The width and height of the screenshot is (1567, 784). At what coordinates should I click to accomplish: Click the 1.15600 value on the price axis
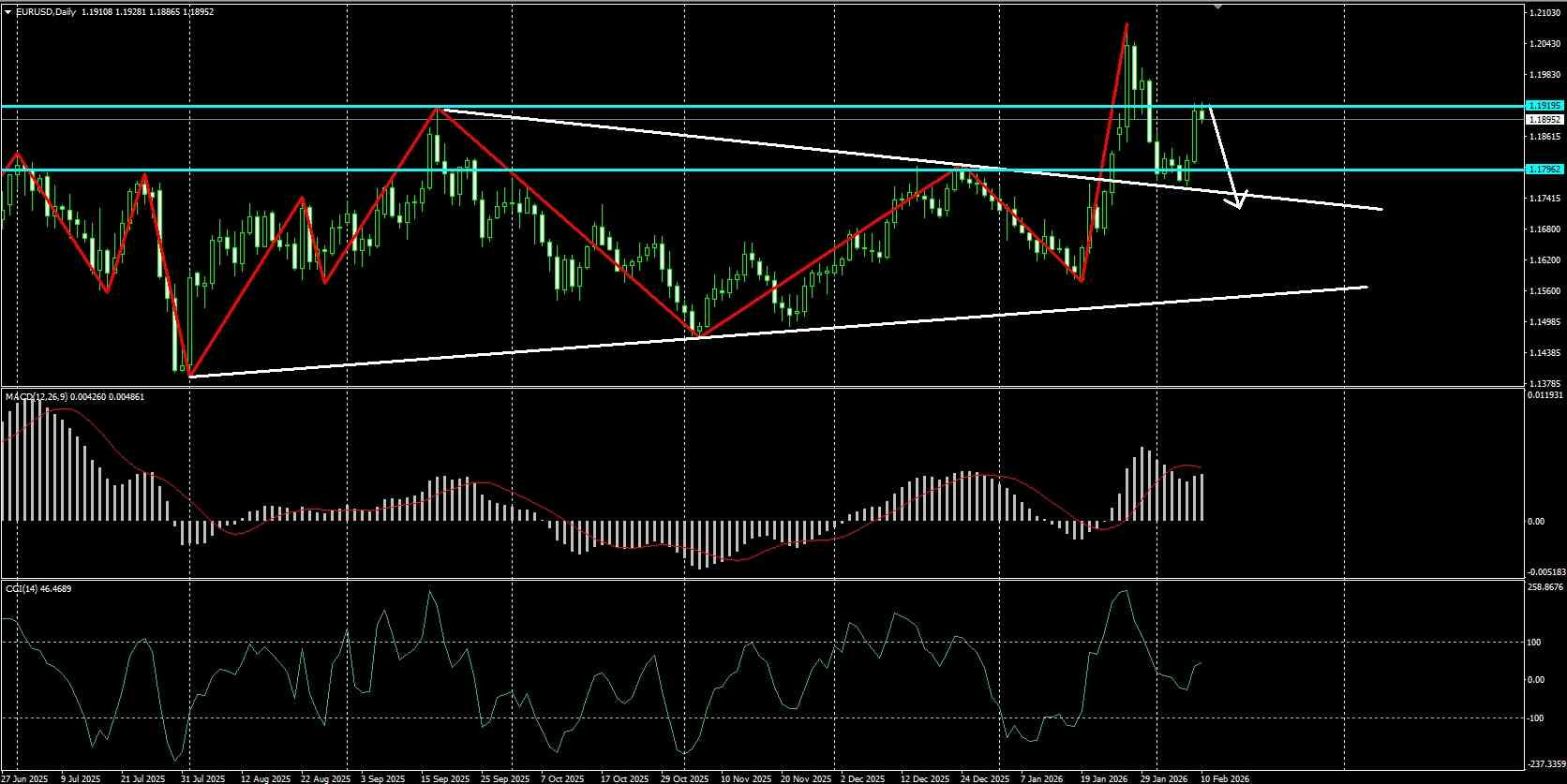[1545, 291]
